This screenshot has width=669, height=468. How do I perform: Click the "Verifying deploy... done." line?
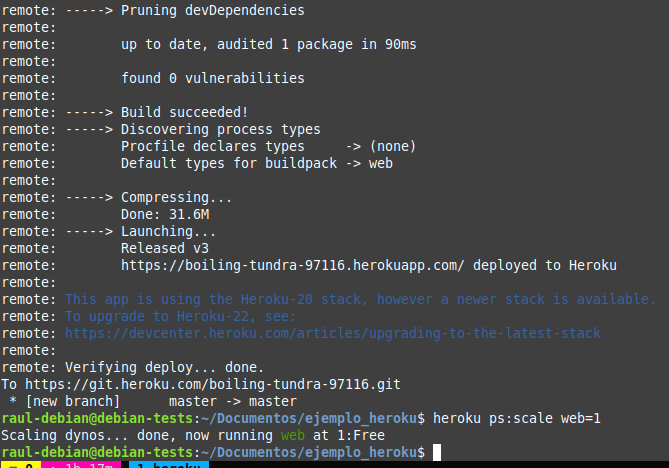click(164, 367)
